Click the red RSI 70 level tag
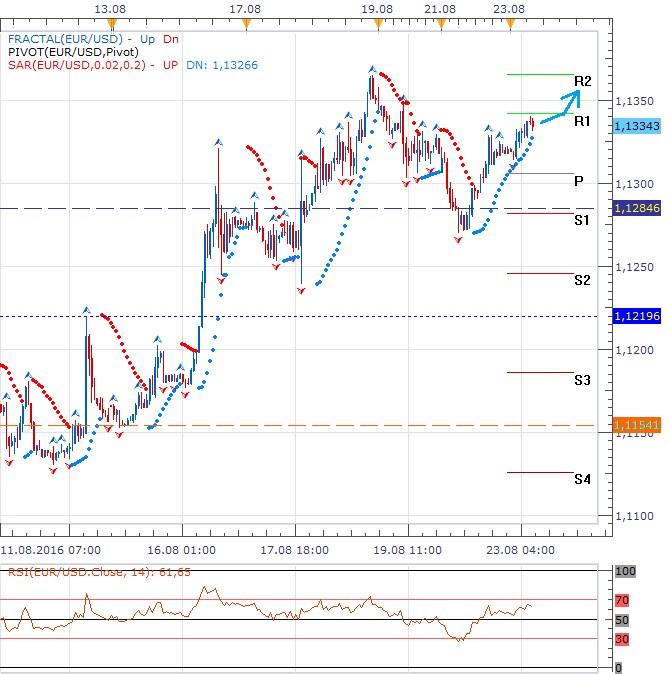The width and height of the screenshot is (670, 674). pyautogui.click(x=621, y=600)
